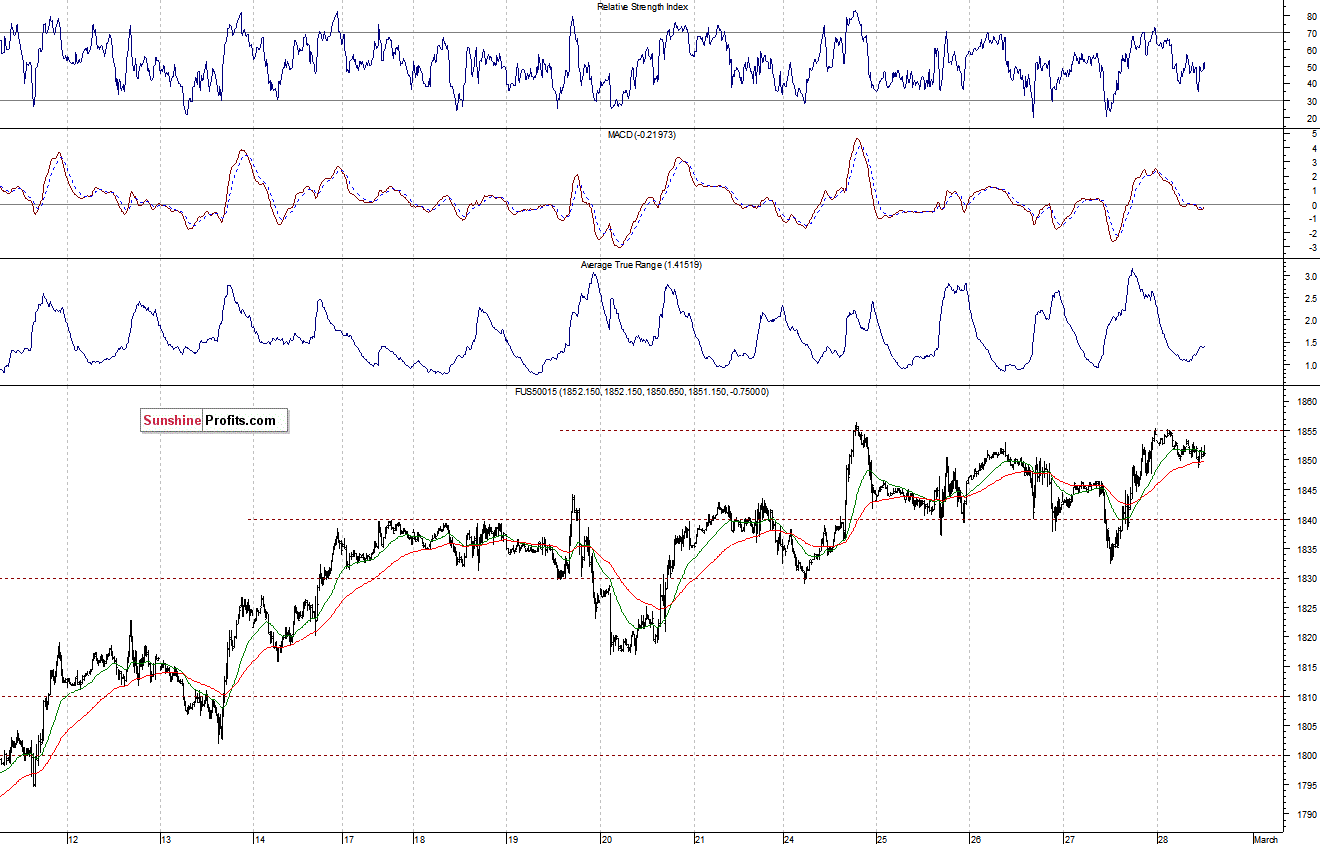Select date label 17 on time axis
The image size is (1320, 844).
click(348, 838)
